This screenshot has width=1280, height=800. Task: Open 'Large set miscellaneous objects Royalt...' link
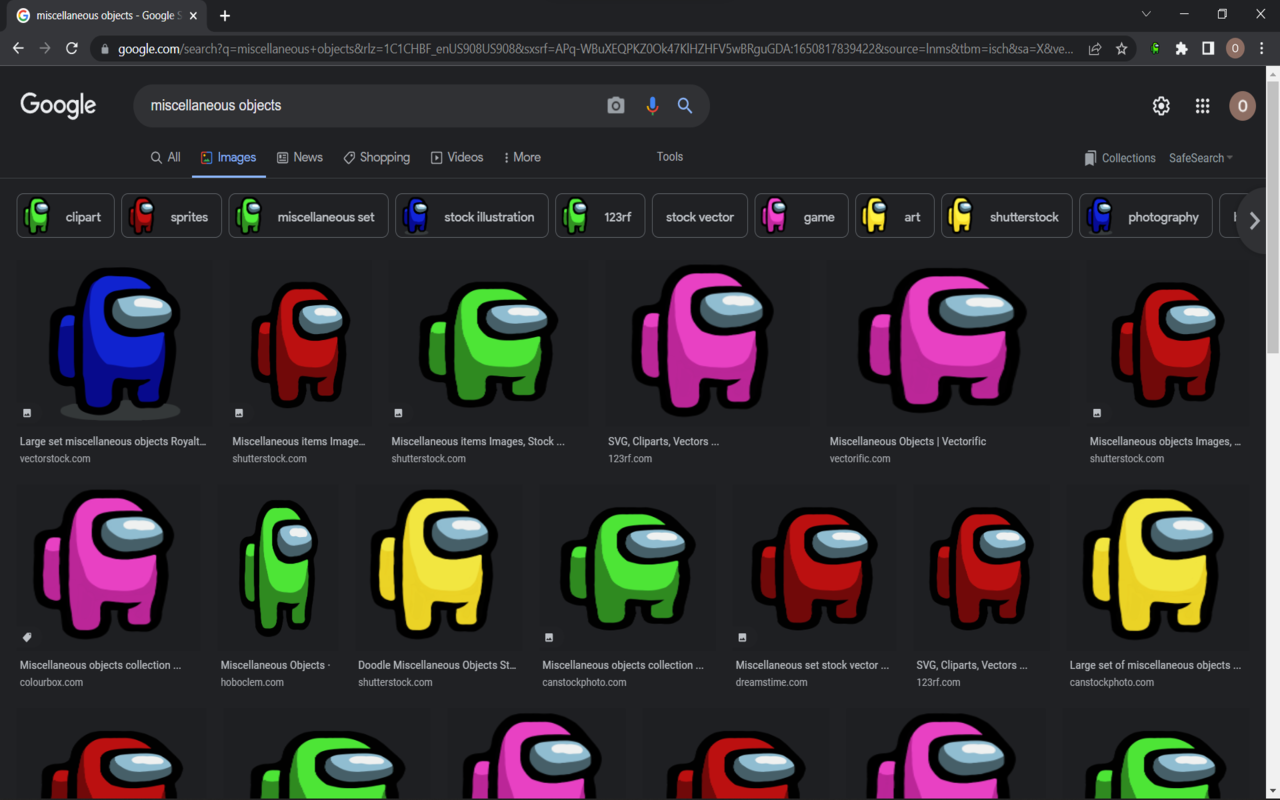(113, 441)
